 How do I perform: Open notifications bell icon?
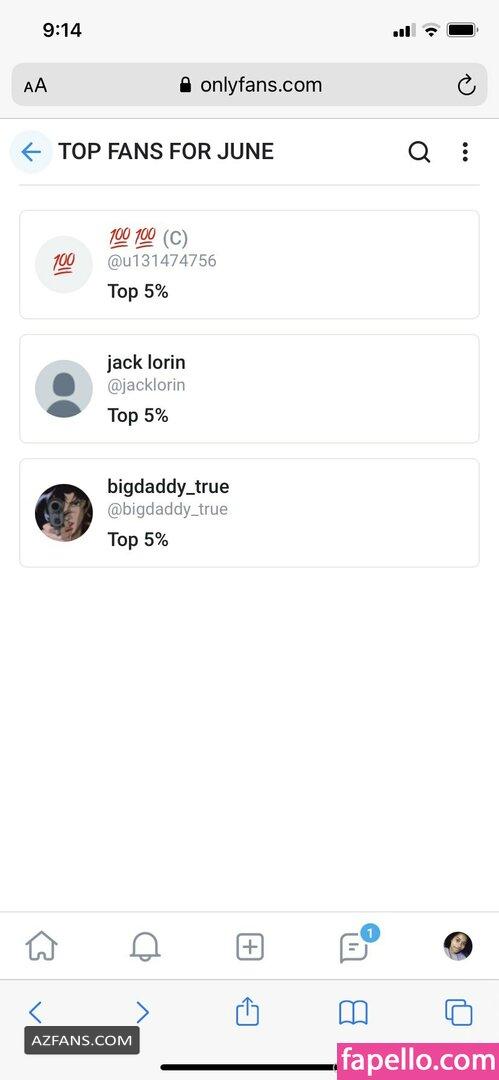[x=145, y=946]
